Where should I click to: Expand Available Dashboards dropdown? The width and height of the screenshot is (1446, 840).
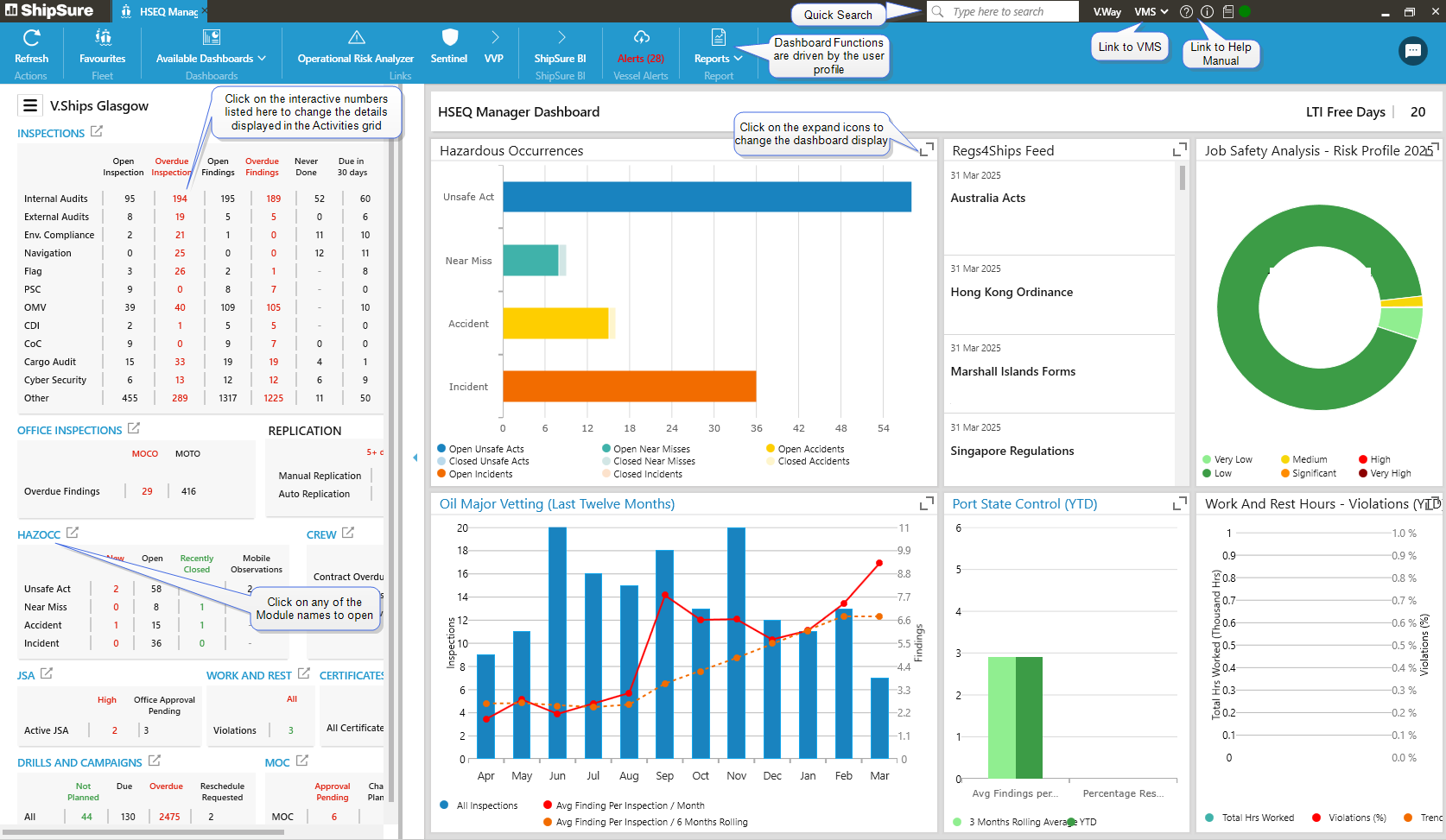coord(211,58)
